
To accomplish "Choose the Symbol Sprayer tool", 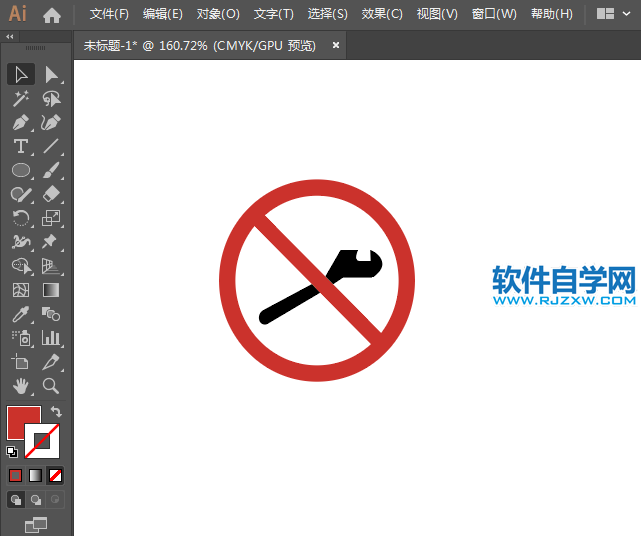I will click(21, 338).
